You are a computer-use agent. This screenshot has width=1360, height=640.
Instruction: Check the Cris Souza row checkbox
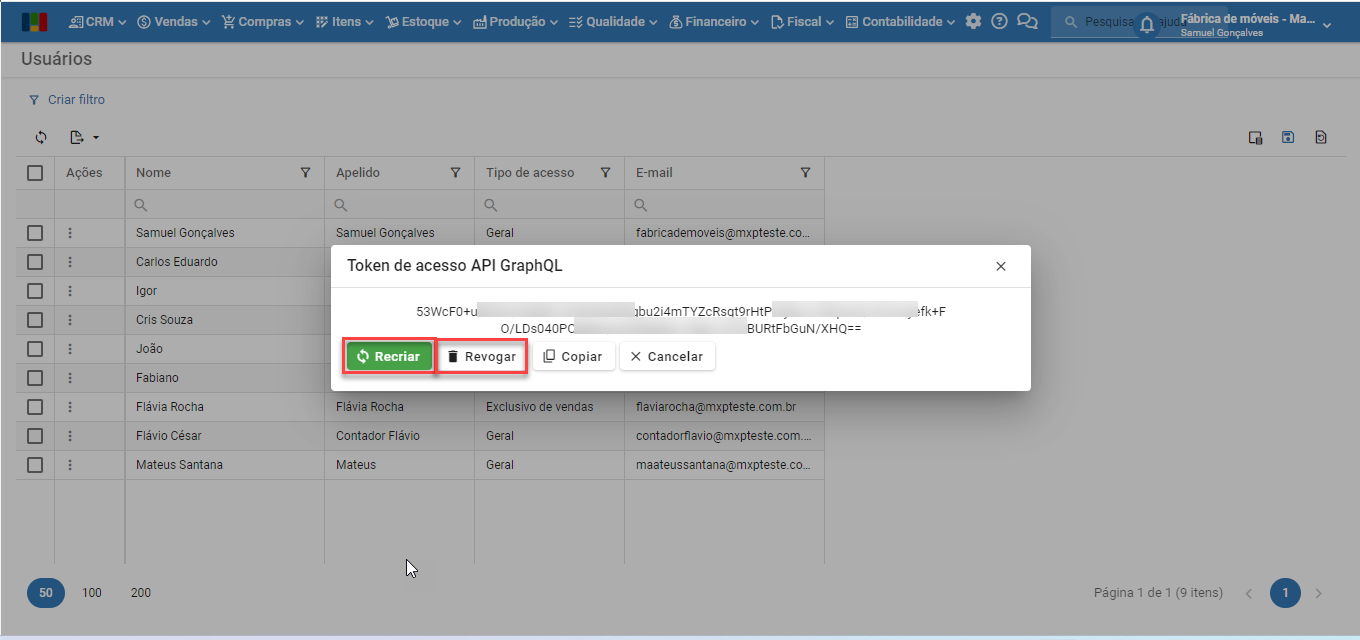[35, 320]
